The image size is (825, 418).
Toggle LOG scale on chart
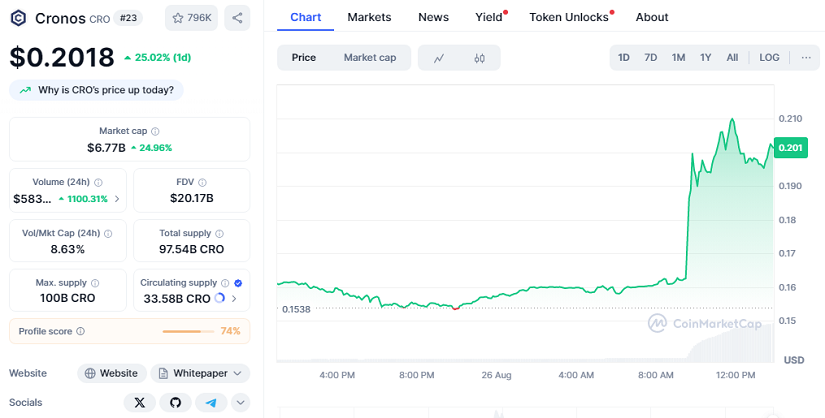[x=769, y=57]
